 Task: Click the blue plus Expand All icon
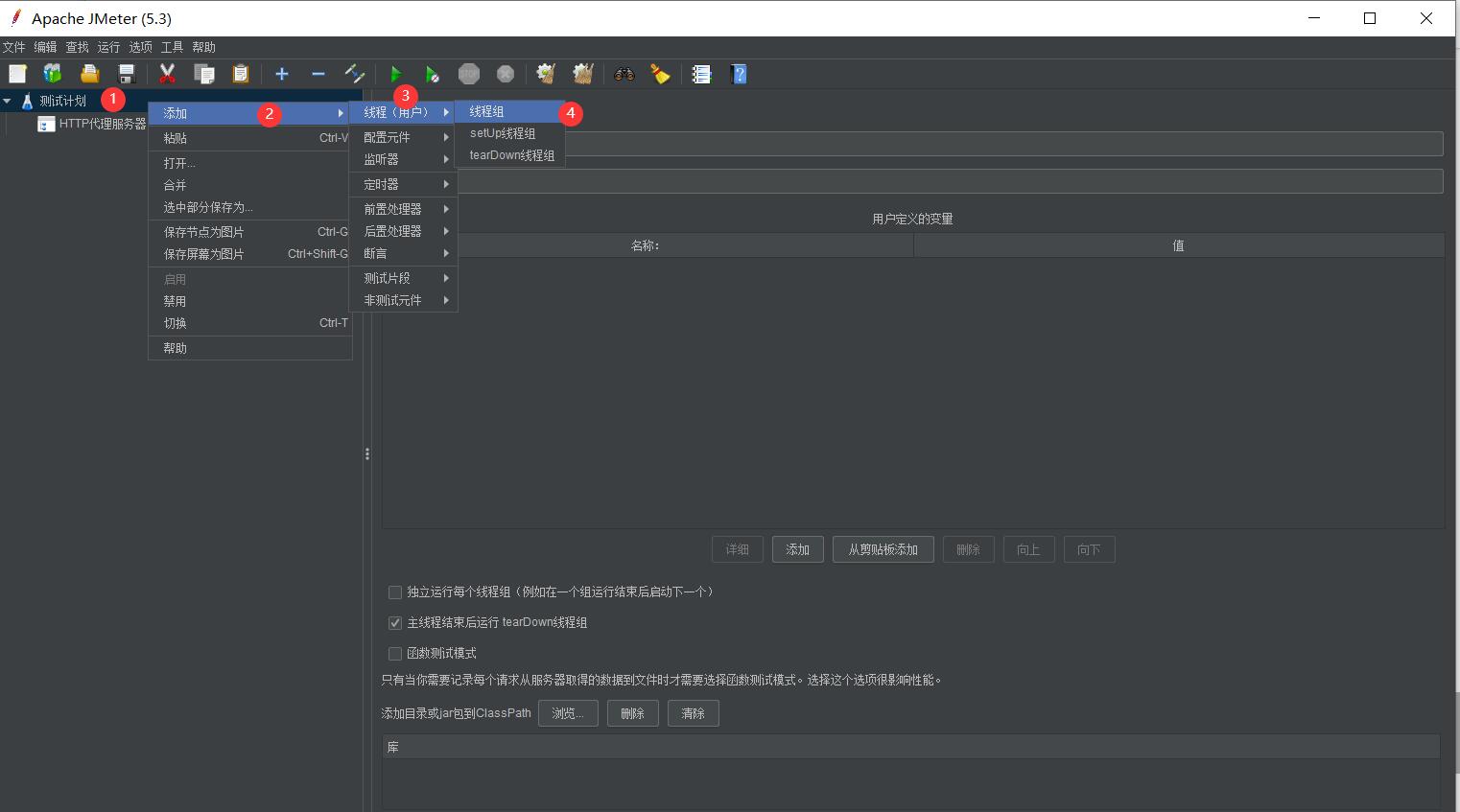[x=282, y=74]
